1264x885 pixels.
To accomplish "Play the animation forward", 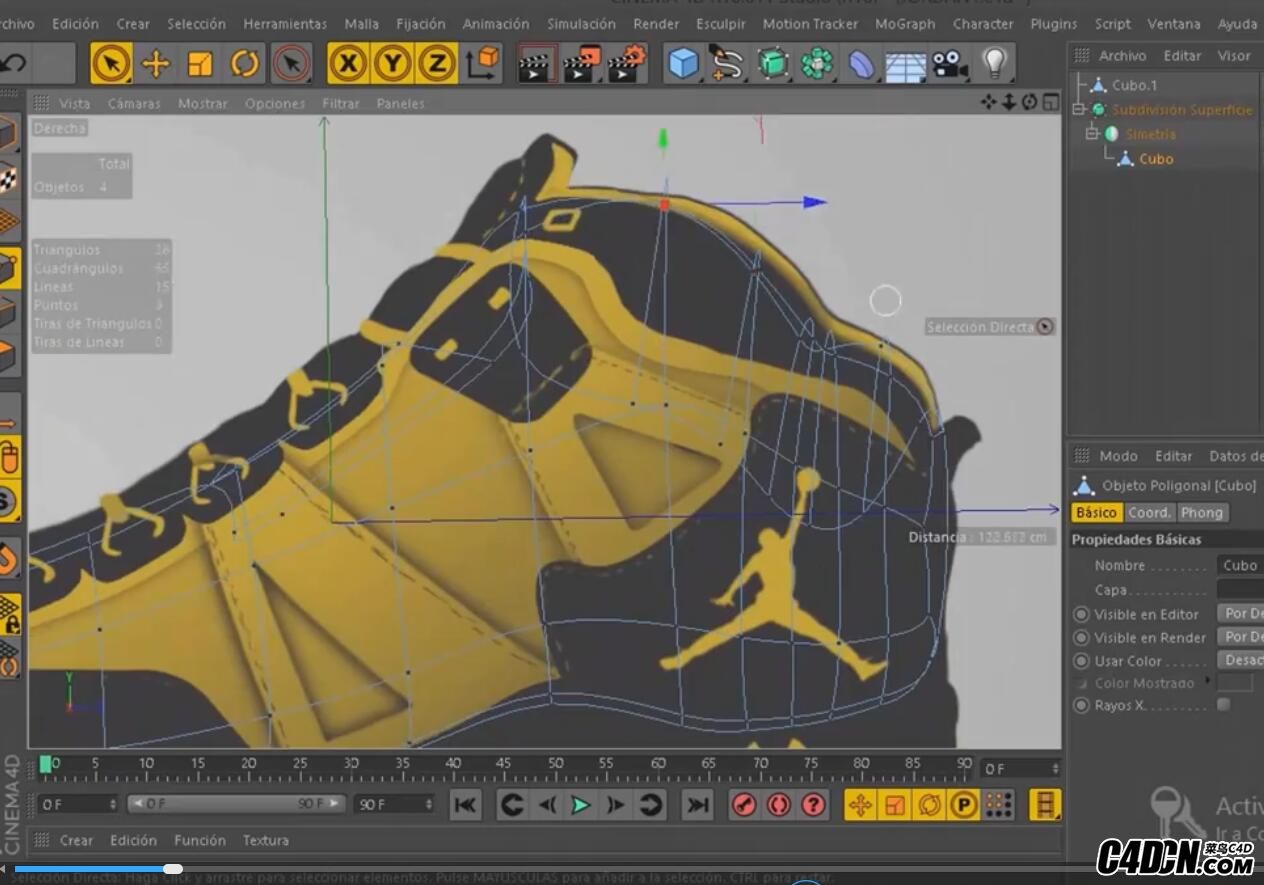I will (x=580, y=804).
